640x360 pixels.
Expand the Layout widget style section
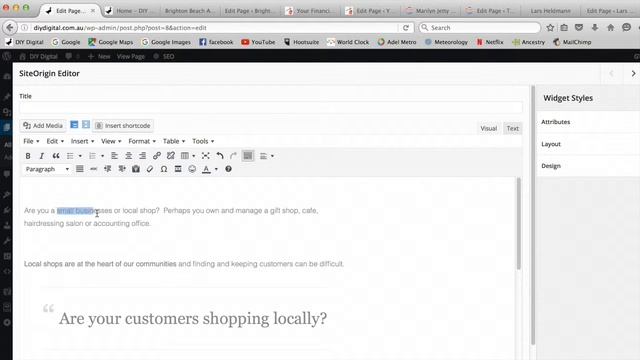click(x=588, y=144)
